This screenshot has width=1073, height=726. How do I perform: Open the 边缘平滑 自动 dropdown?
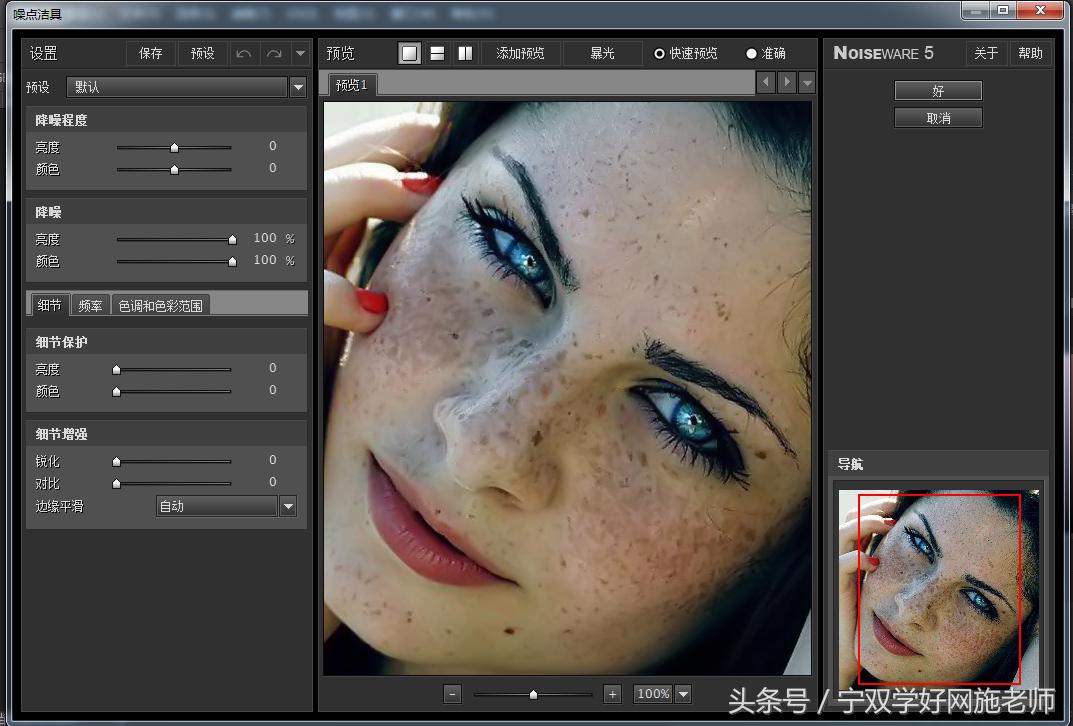point(288,506)
